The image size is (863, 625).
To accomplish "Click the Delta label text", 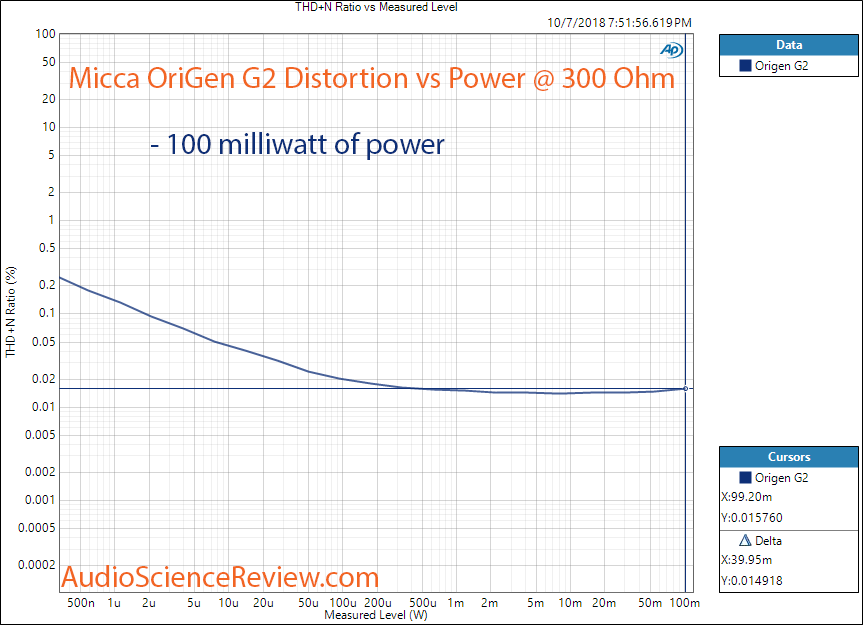I will coord(768,541).
